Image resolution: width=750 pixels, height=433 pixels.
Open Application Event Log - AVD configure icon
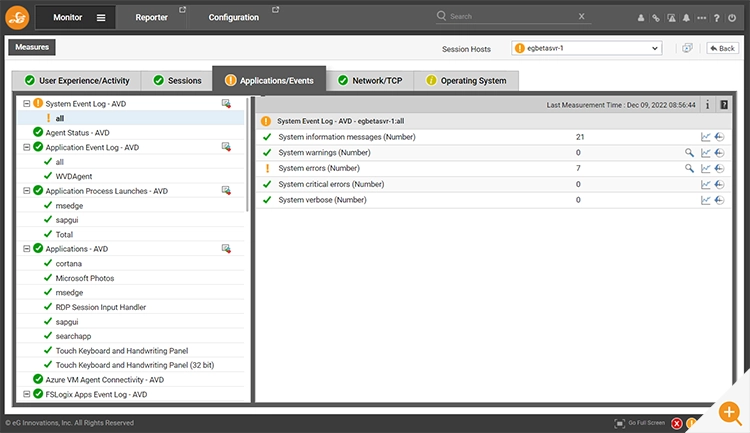tap(226, 147)
